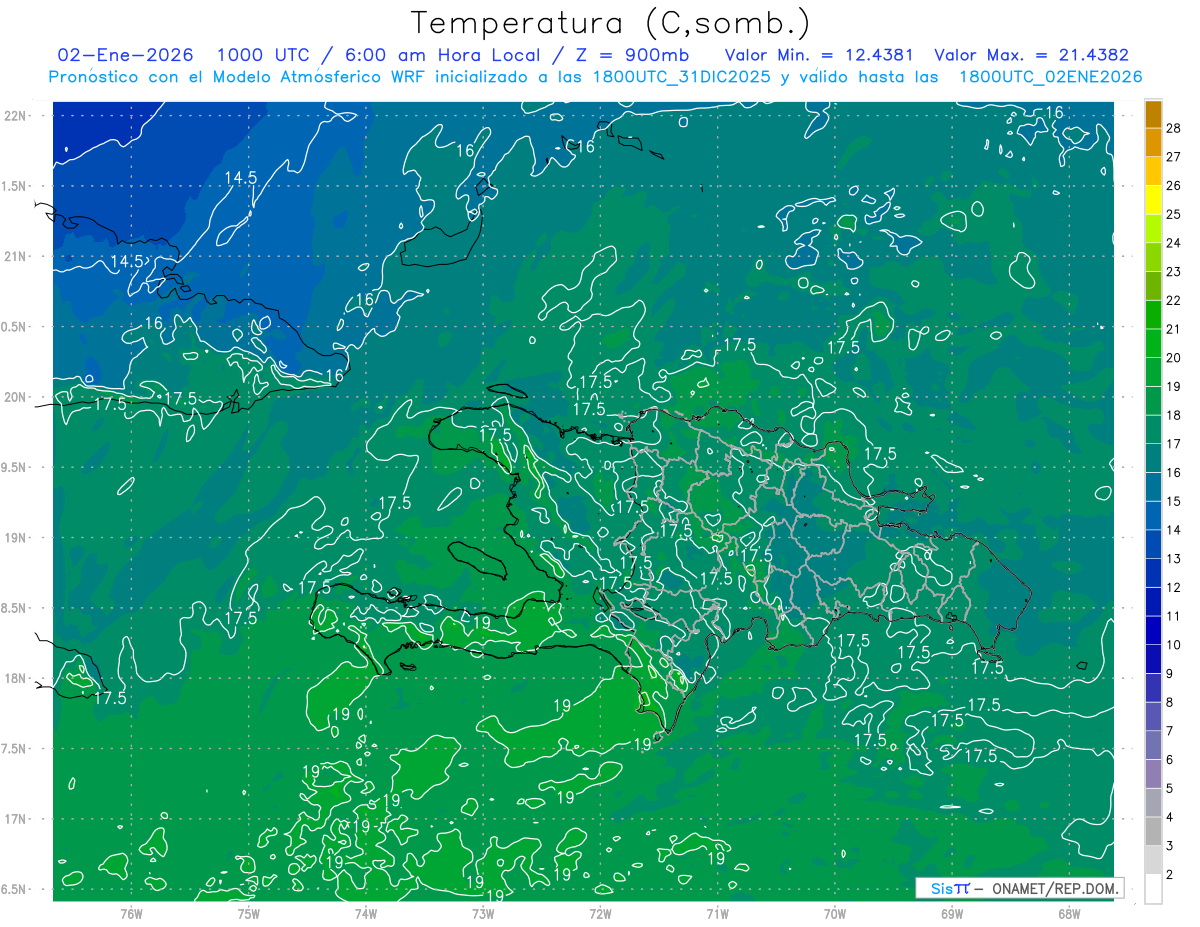Click the "SisTT - ONAMET/REP.DOM." credit label
1200x927 pixels.
point(1020,888)
